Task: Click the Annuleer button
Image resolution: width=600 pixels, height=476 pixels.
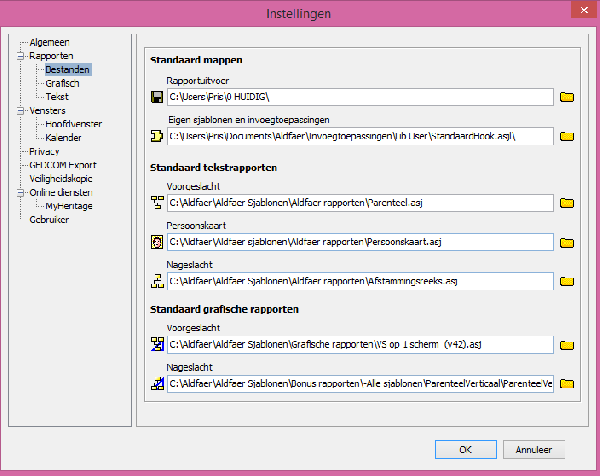Action: coord(534,448)
